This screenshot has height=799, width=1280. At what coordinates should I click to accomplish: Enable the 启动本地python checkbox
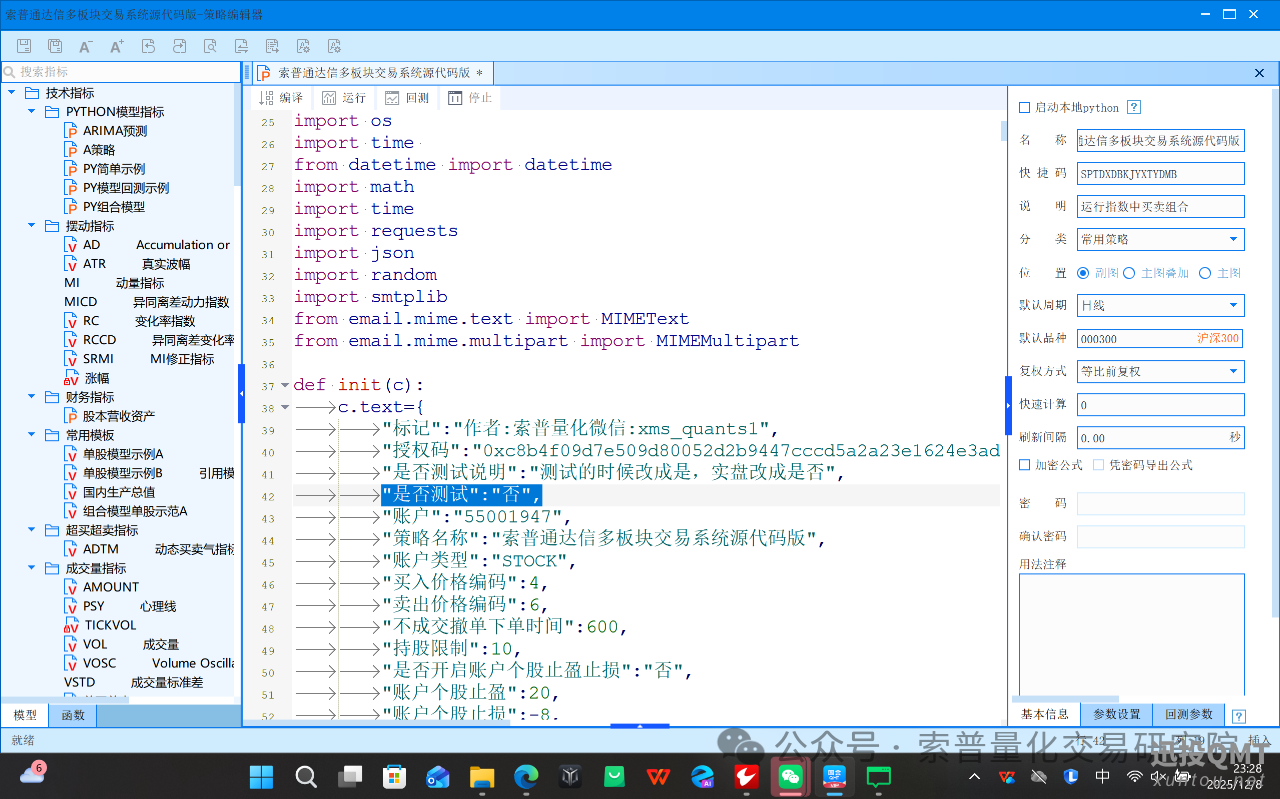click(1024, 108)
